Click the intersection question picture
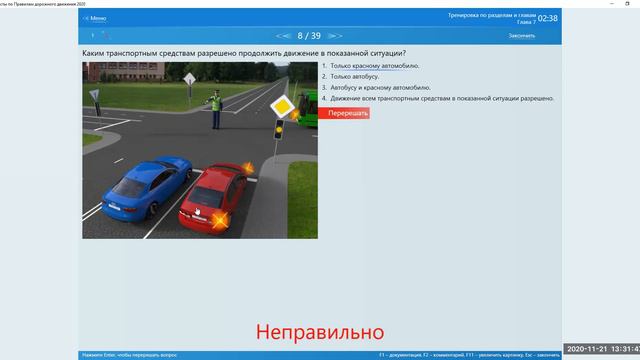Viewport: 640px width, 360px height. [x=200, y=150]
